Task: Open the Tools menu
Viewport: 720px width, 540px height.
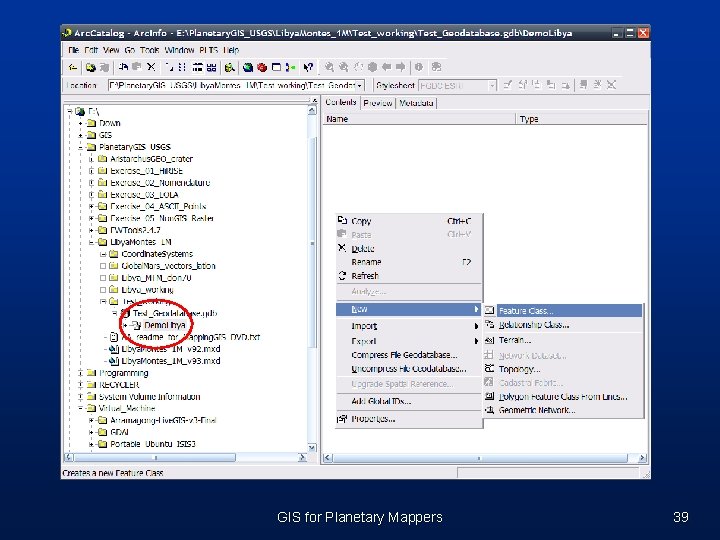Action: tap(150, 50)
